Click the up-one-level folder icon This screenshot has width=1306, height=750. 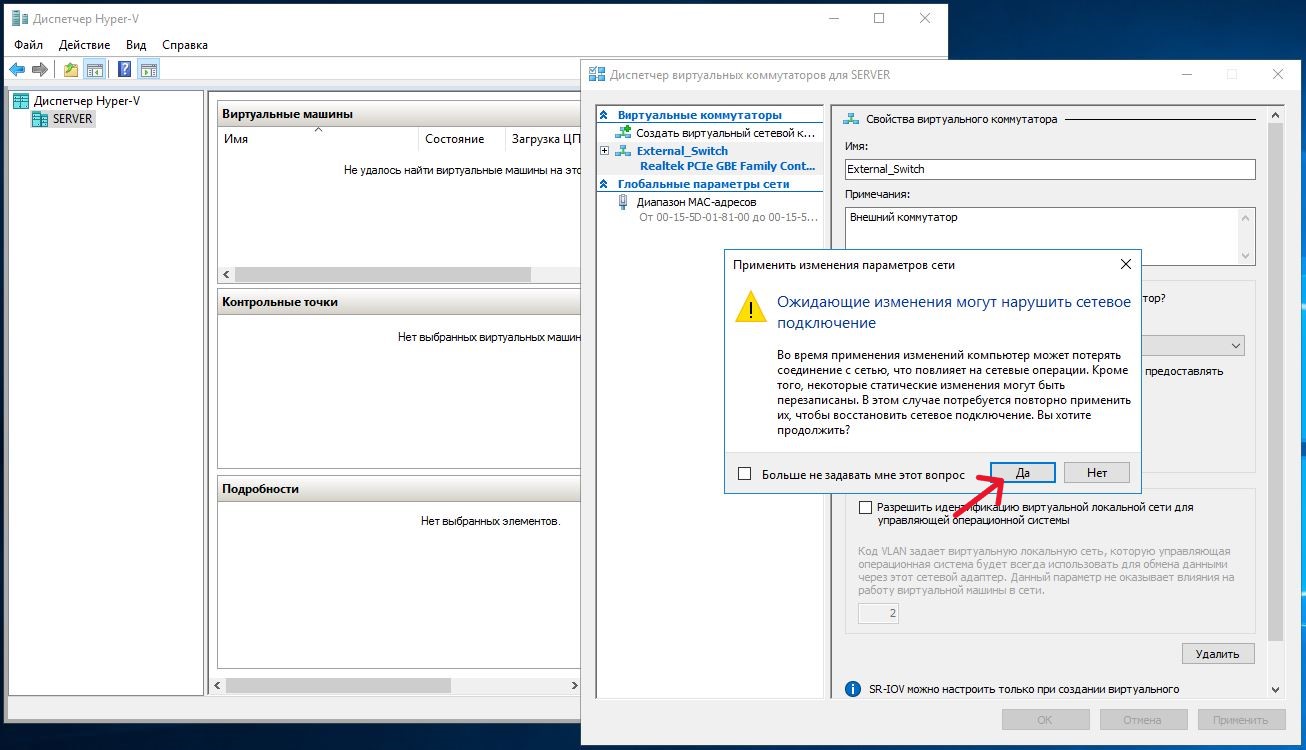point(71,70)
